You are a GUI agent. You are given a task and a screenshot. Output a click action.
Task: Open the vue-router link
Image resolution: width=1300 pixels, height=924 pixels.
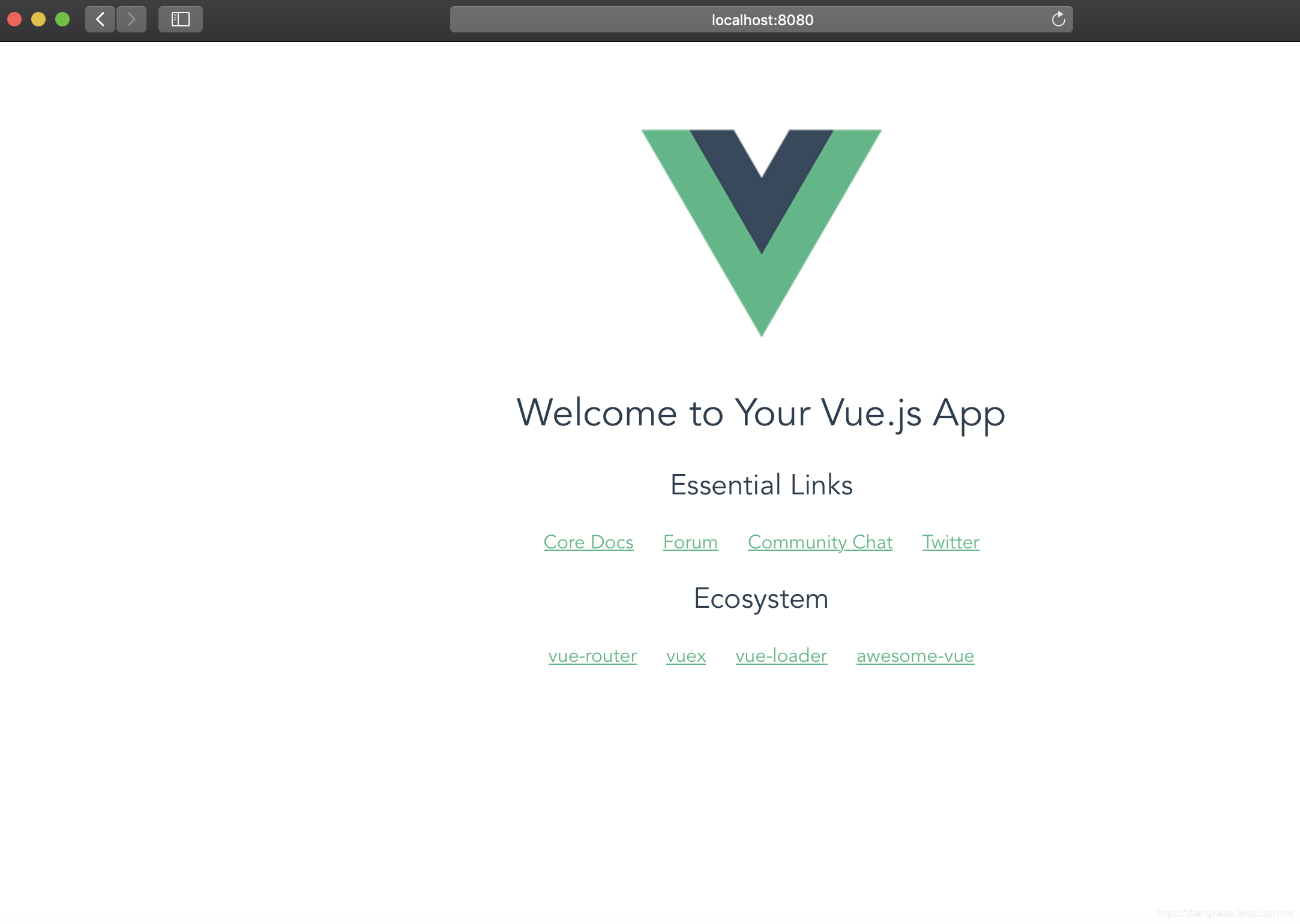(x=593, y=656)
